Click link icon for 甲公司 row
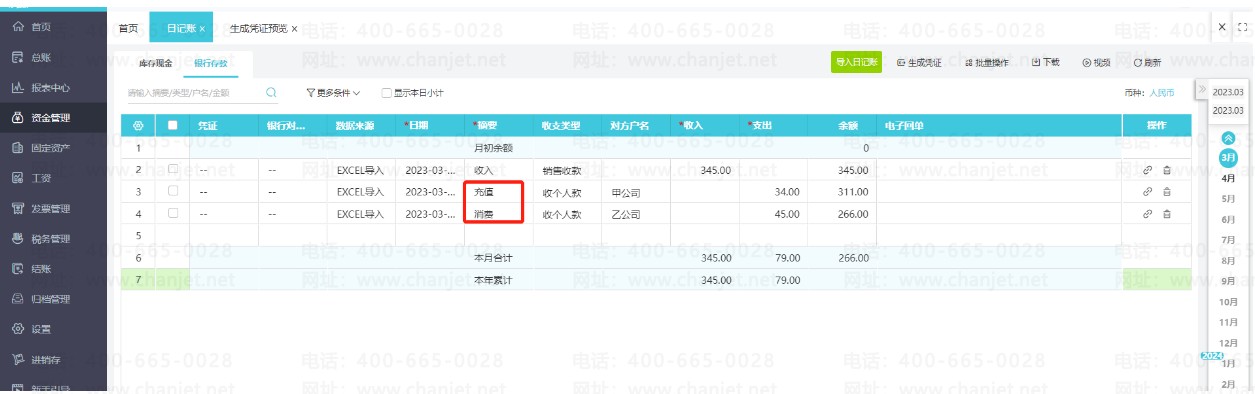 coord(1147,191)
